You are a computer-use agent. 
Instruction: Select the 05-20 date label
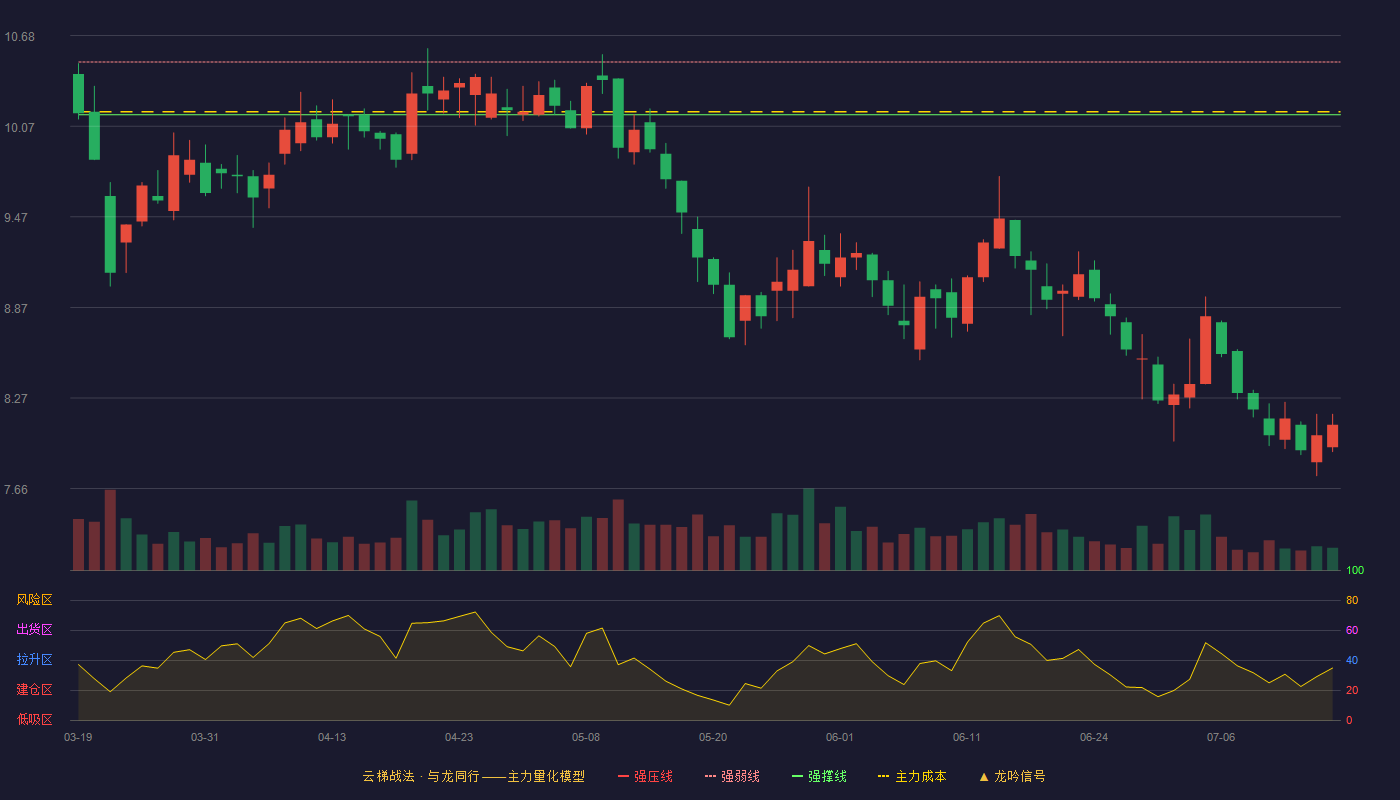(x=713, y=737)
